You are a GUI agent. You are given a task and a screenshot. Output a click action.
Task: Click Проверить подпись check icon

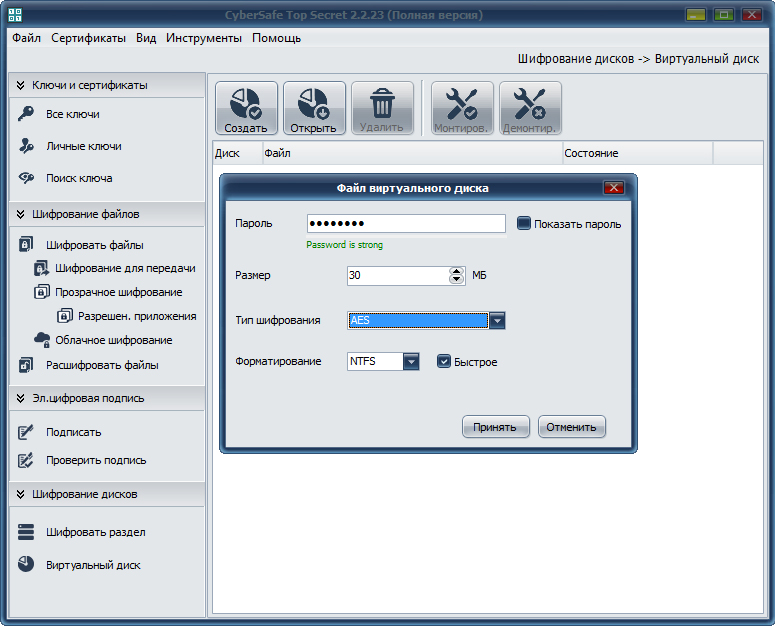tap(26, 460)
